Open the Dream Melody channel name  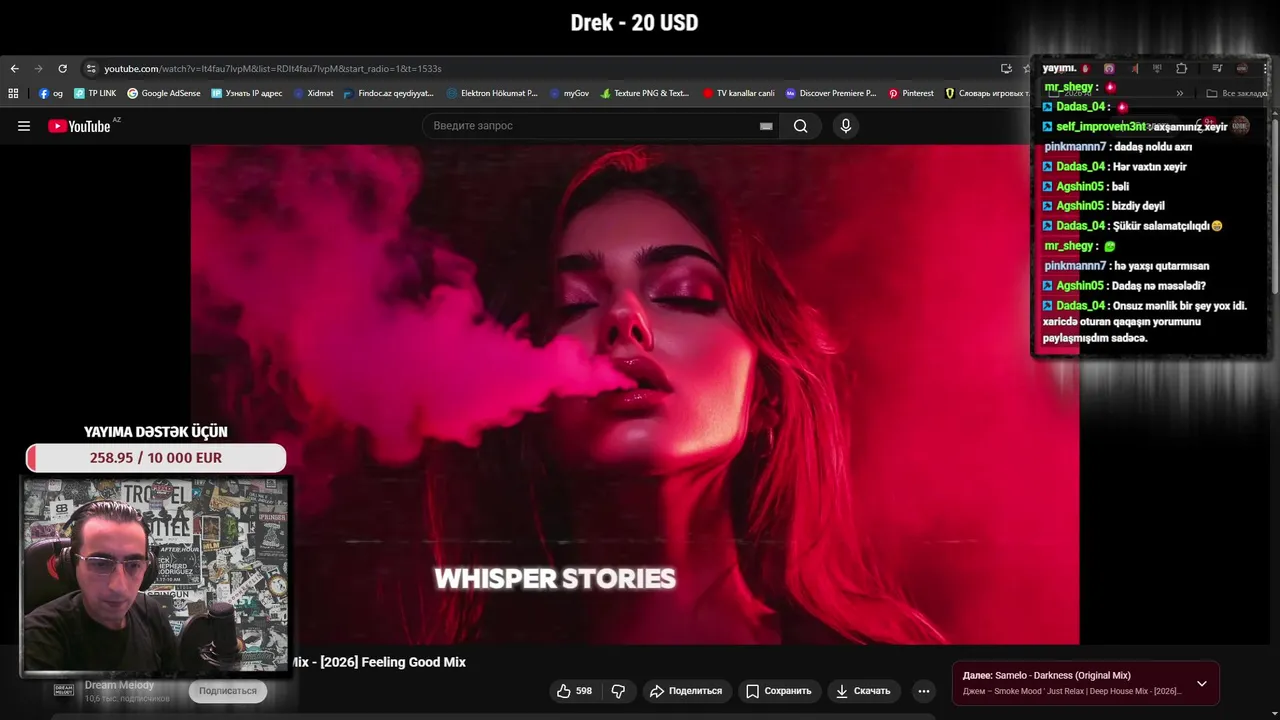pos(120,685)
